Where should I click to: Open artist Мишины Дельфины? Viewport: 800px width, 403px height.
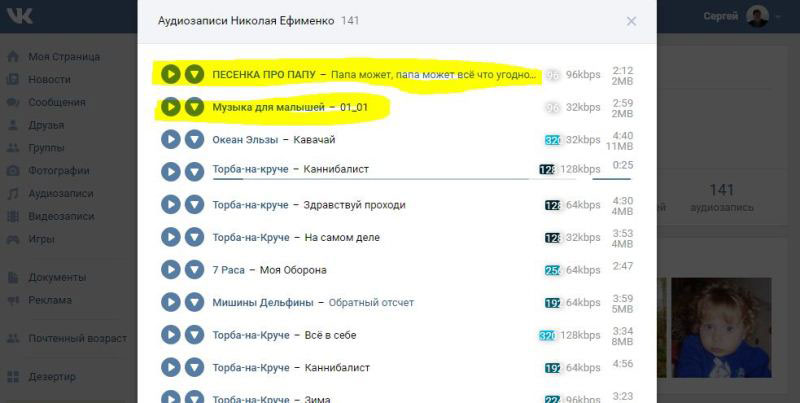(263, 303)
